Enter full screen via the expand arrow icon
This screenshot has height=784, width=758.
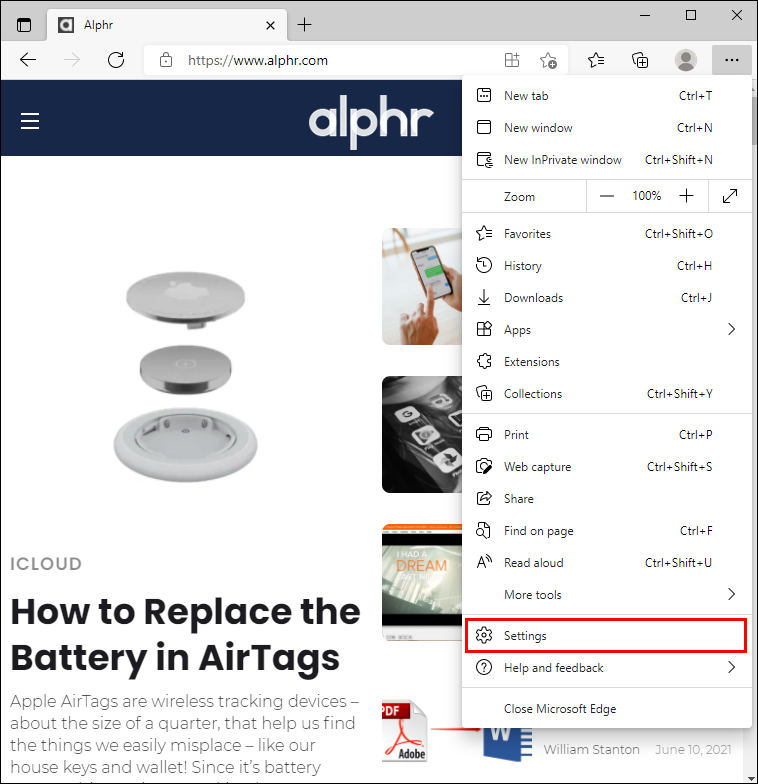(730, 196)
